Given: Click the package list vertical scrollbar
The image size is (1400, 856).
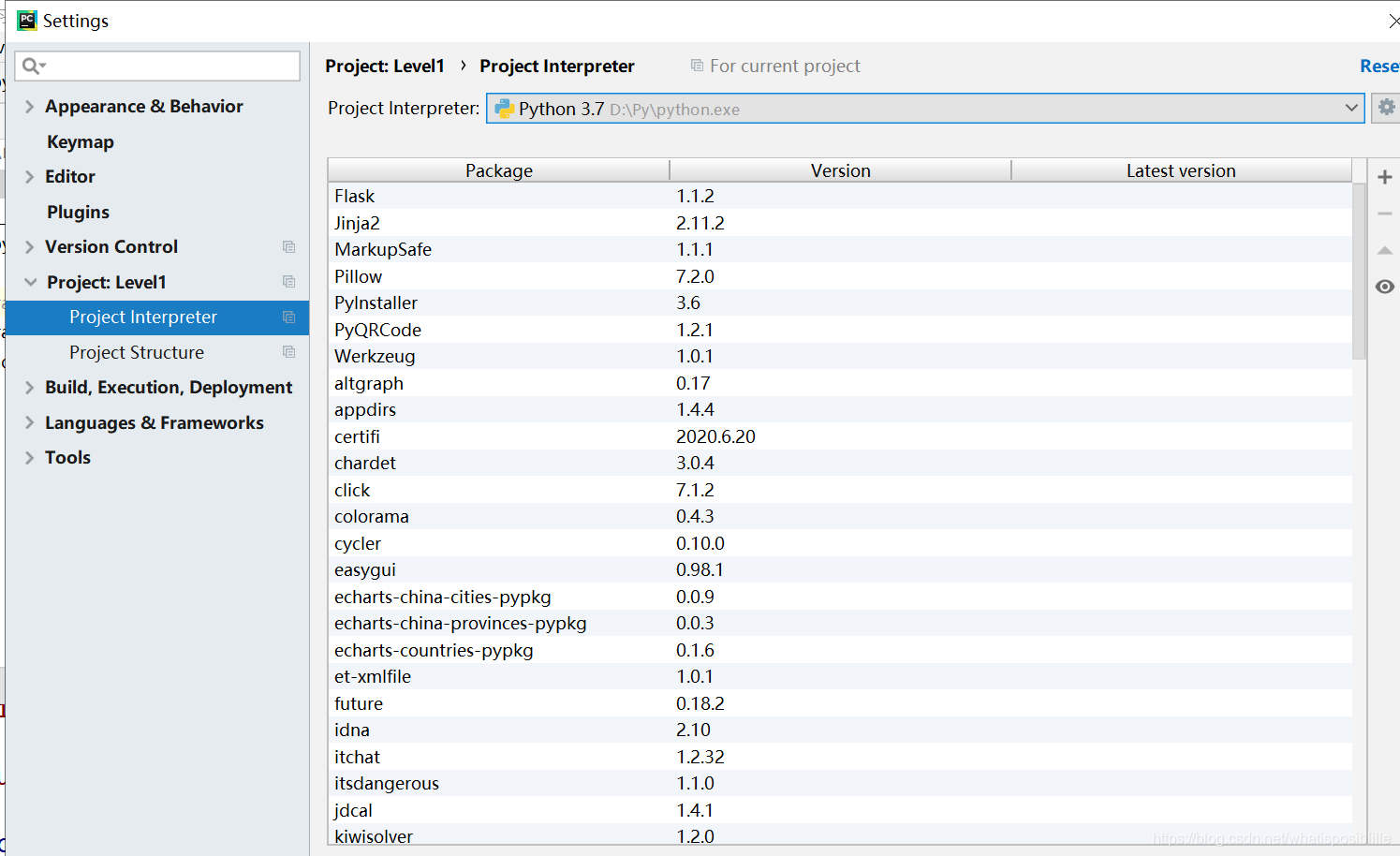Looking at the screenshot, I should point(1360,272).
